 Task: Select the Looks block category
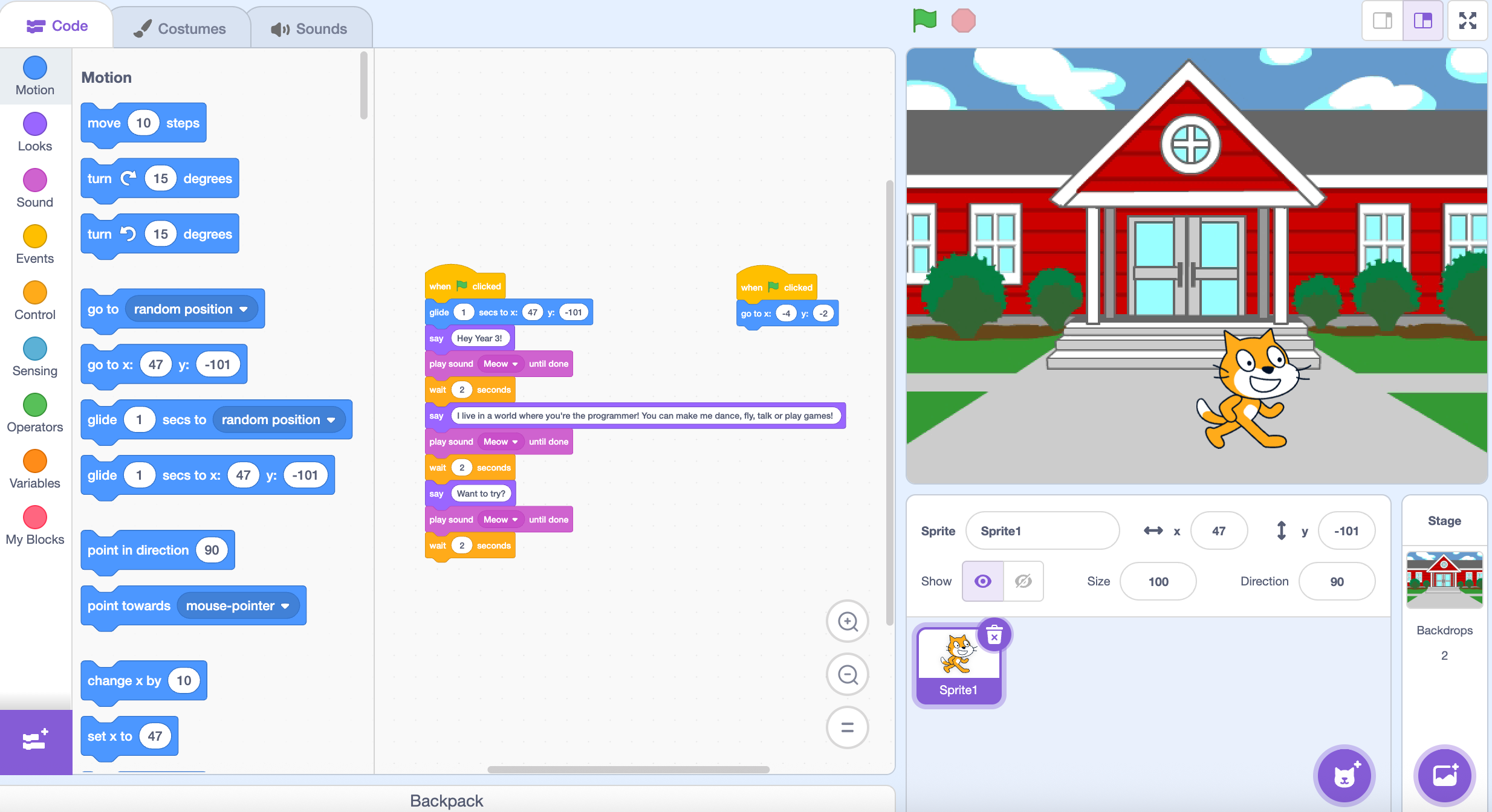(35, 132)
